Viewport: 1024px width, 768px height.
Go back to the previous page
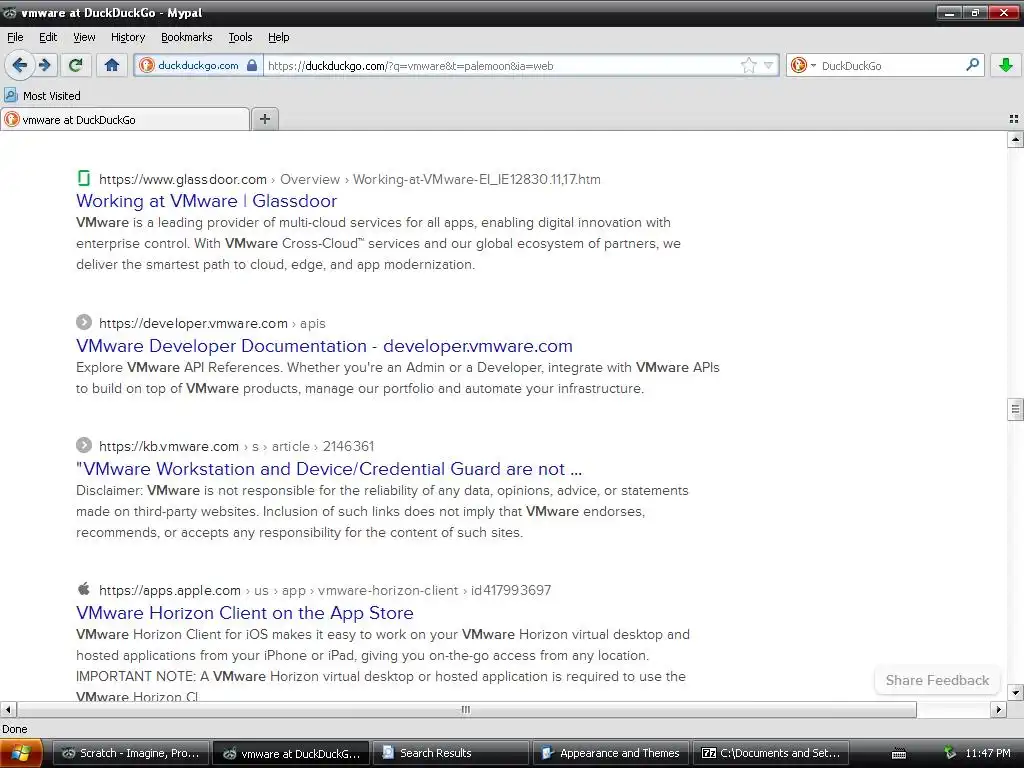[x=19, y=65]
